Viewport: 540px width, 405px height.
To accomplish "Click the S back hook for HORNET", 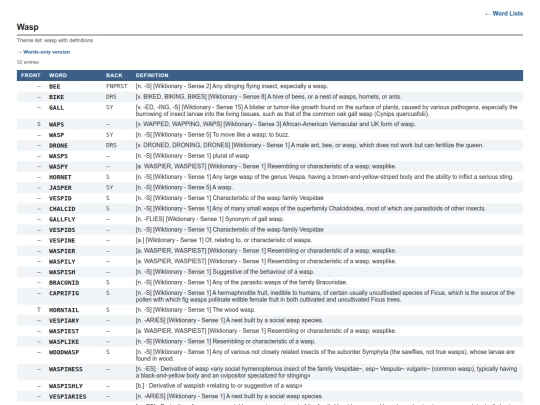I will 107,177.
